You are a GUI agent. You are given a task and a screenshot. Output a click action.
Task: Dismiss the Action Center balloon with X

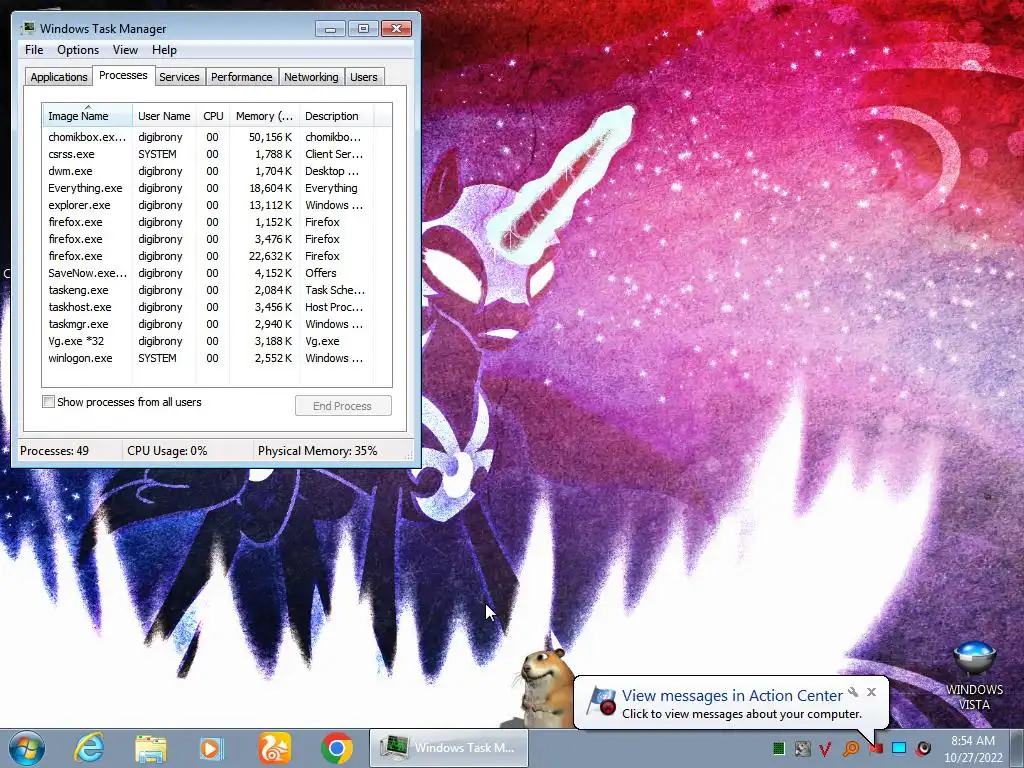pyautogui.click(x=871, y=692)
